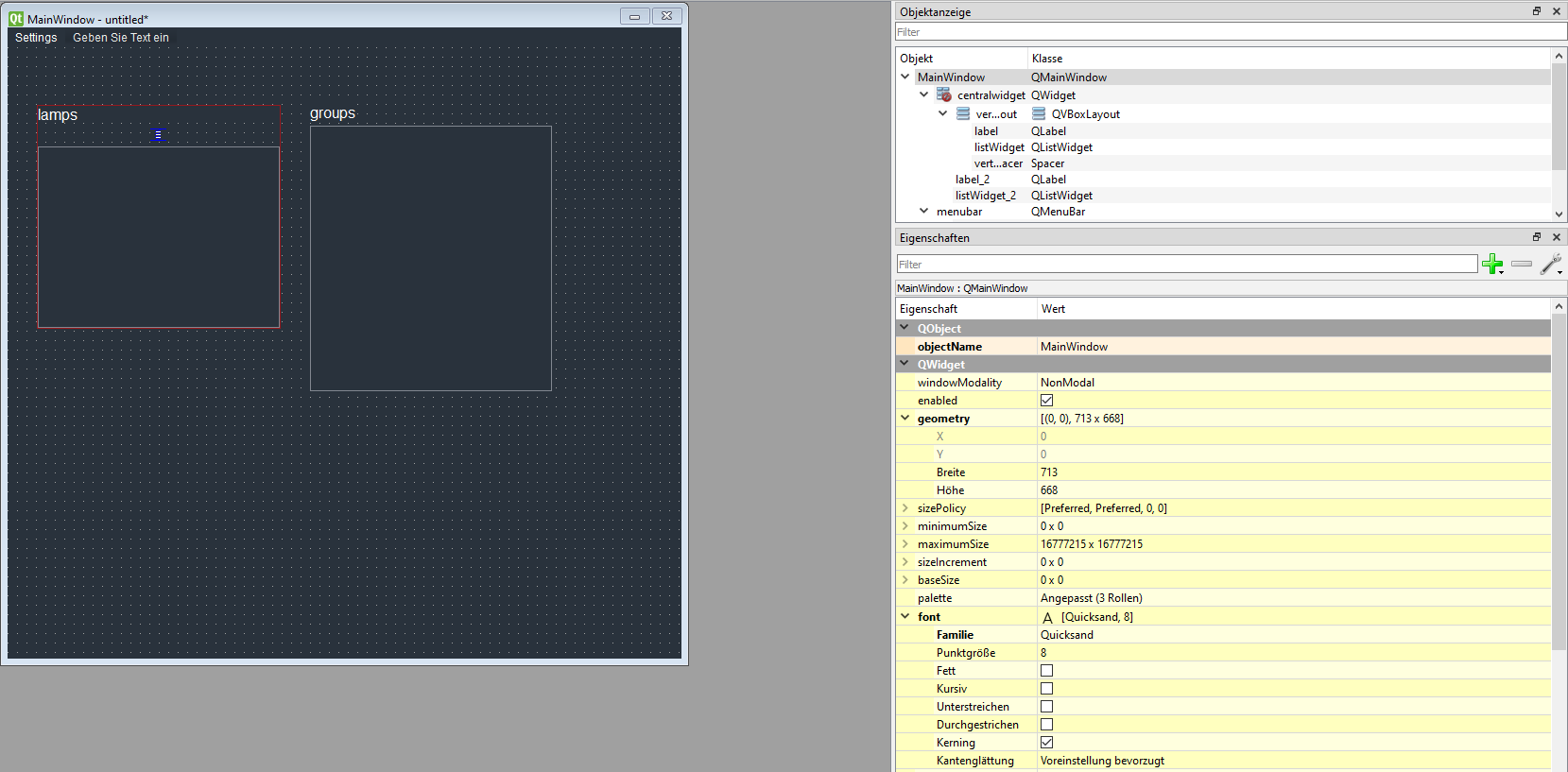Toggle the Unterstreichen checkbox
This screenshot has width=1568, height=772.
pyautogui.click(x=1046, y=707)
